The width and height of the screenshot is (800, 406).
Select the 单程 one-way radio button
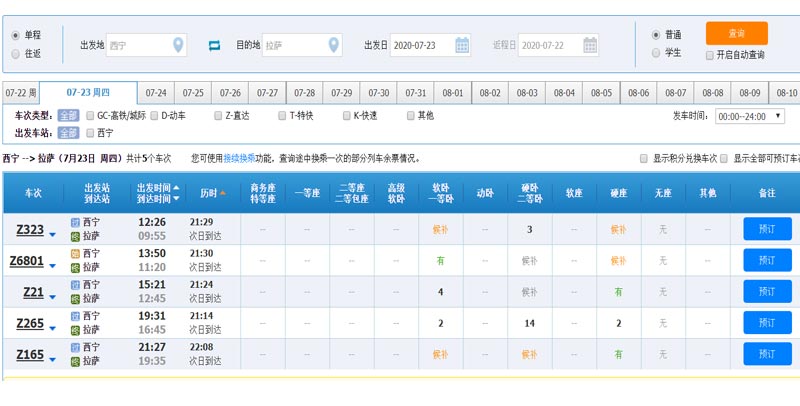pyautogui.click(x=16, y=35)
